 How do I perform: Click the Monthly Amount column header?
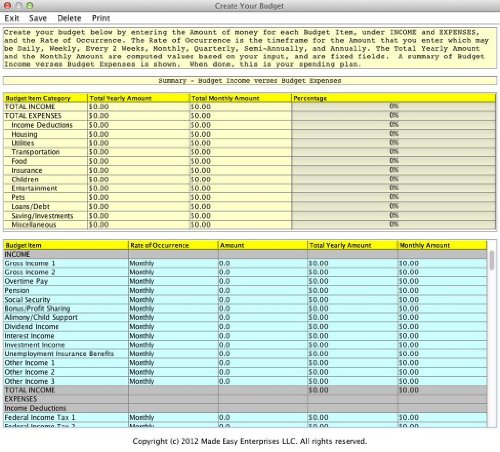442,245
